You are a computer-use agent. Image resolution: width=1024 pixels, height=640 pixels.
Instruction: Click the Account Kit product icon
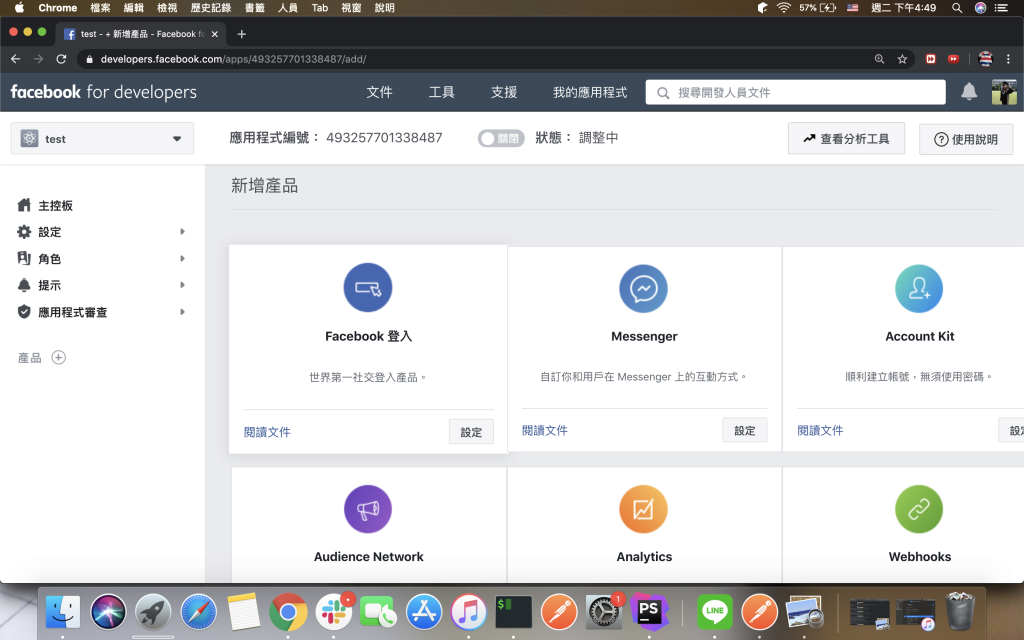coord(919,288)
